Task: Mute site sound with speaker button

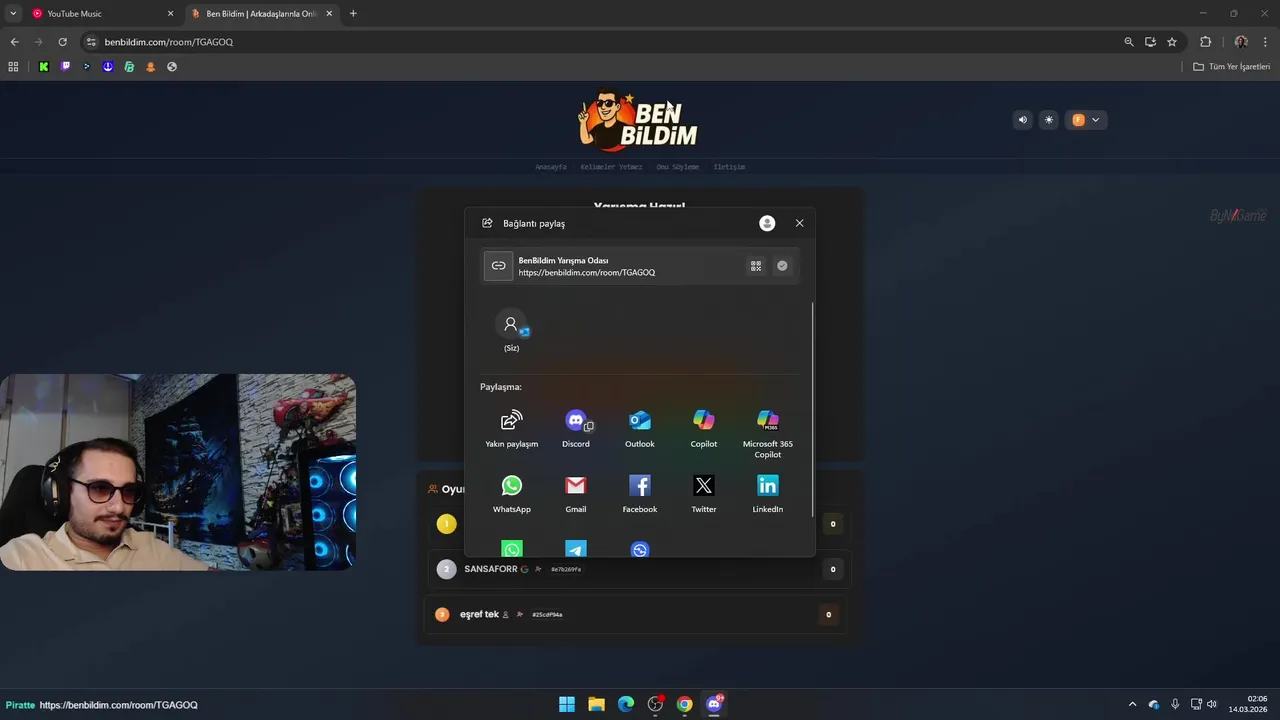Action: 1023,120
